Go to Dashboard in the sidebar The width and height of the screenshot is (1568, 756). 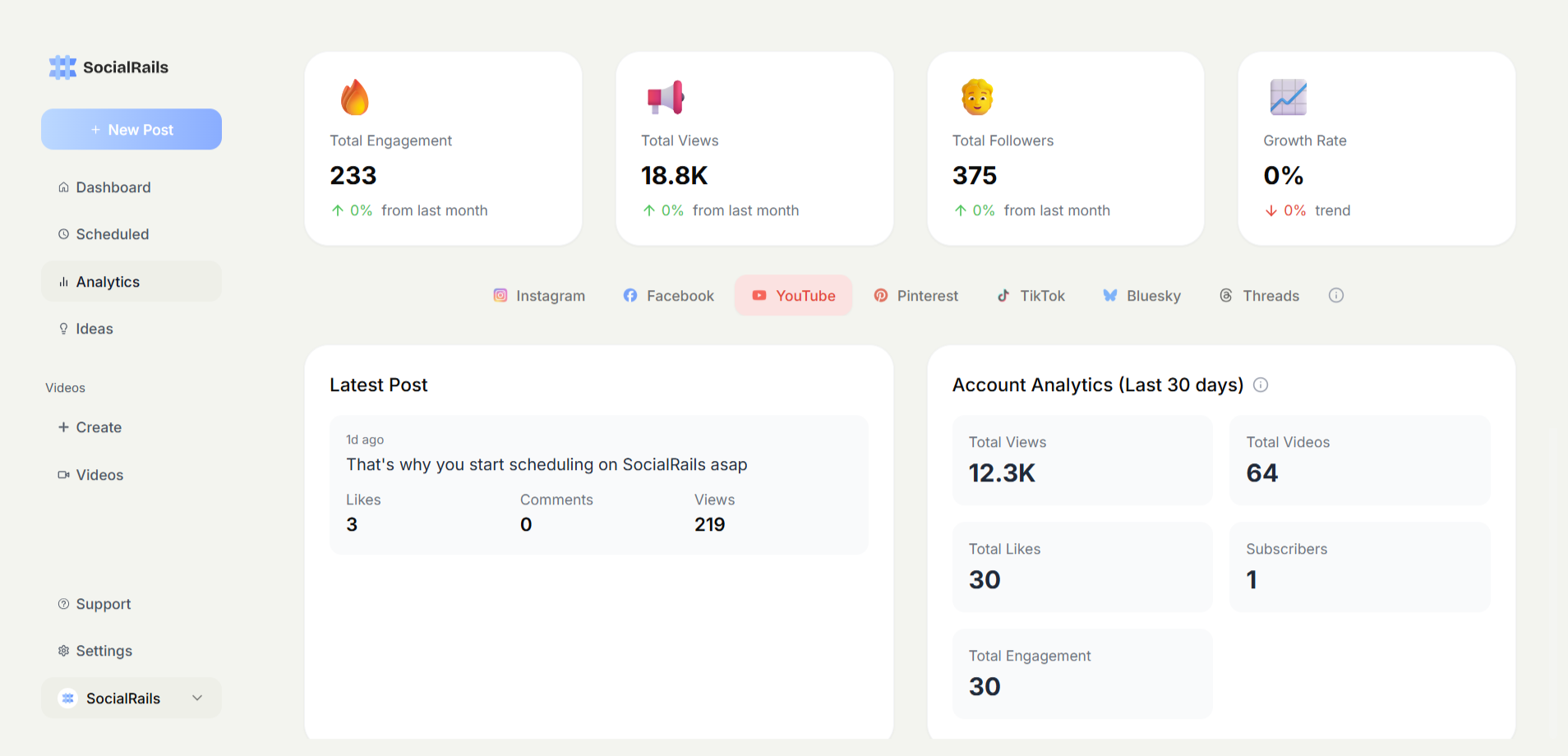point(131,187)
